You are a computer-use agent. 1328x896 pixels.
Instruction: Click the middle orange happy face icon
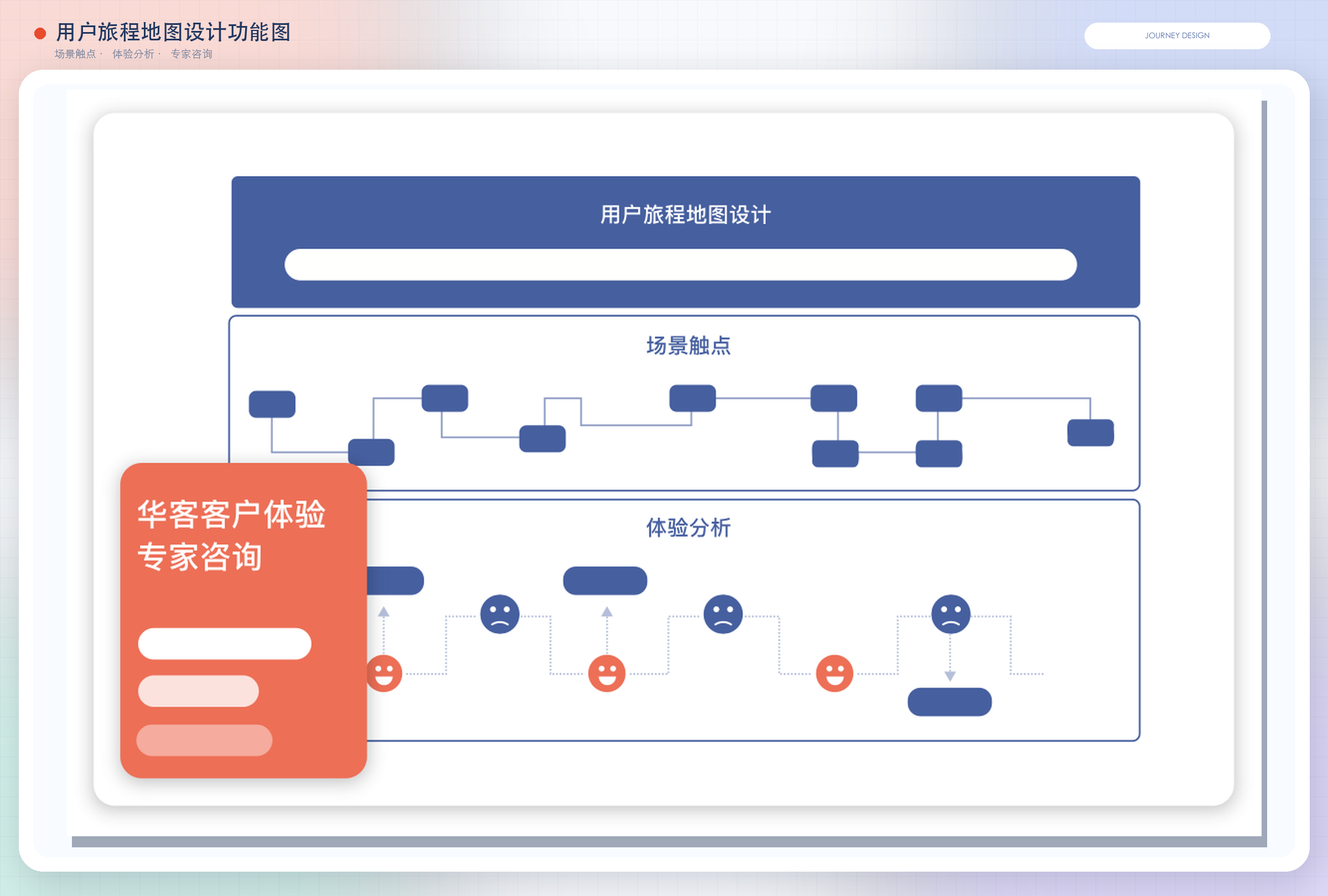[x=607, y=673]
